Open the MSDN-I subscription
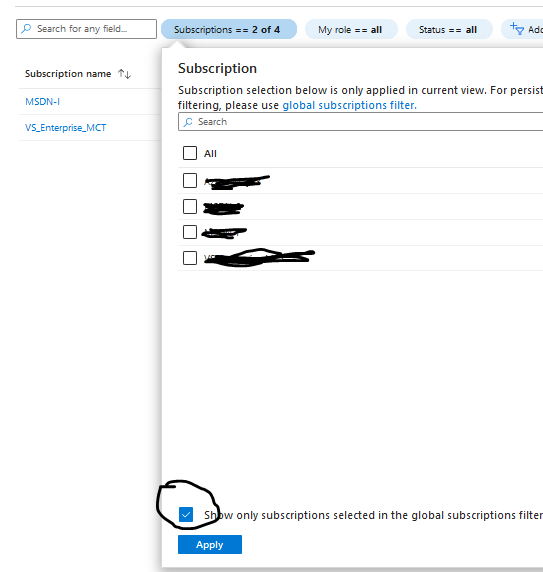 coord(42,101)
